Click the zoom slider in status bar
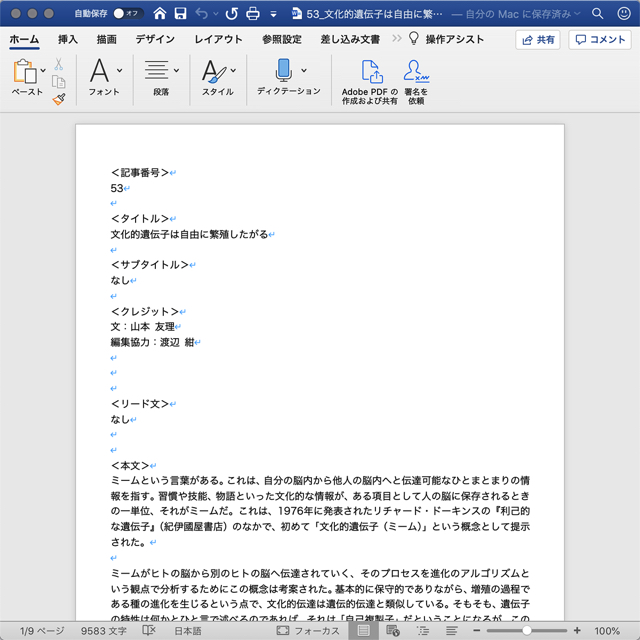 coord(526,631)
